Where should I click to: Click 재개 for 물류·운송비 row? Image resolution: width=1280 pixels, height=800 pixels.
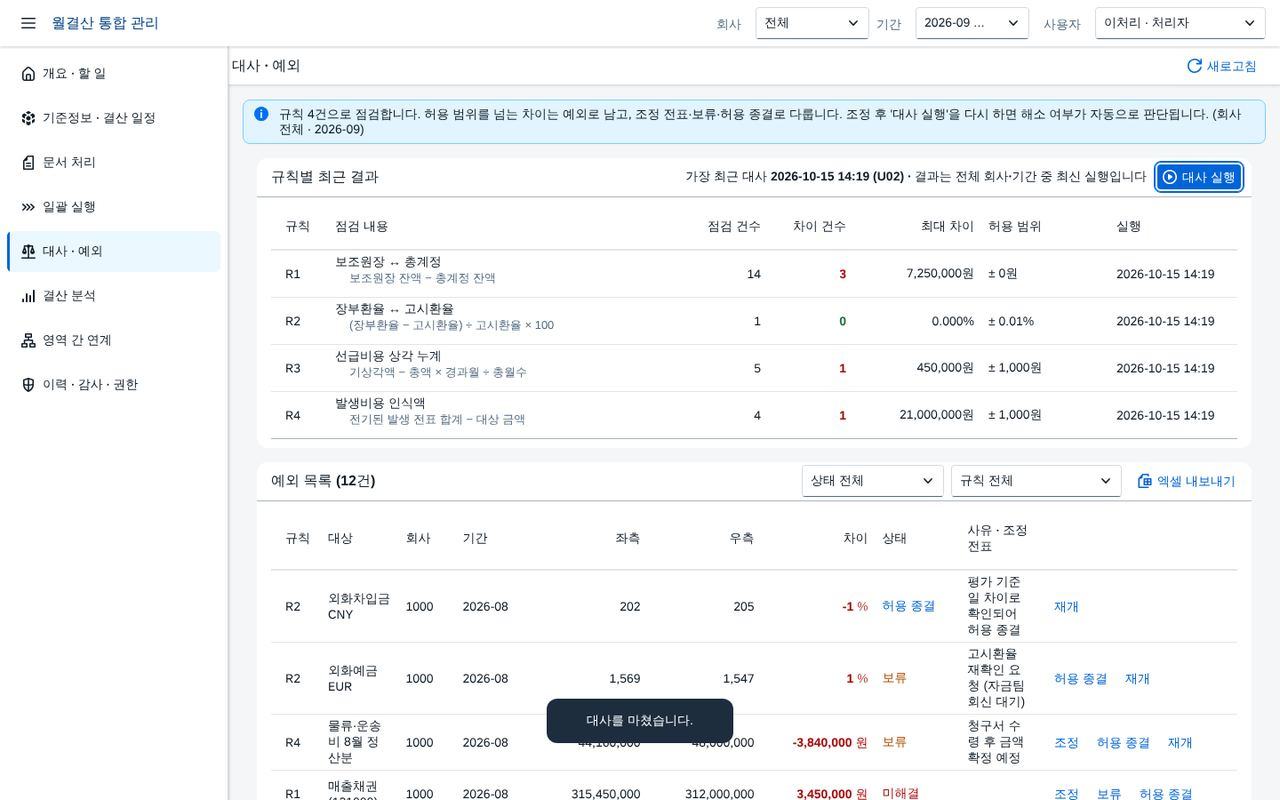point(1180,743)
